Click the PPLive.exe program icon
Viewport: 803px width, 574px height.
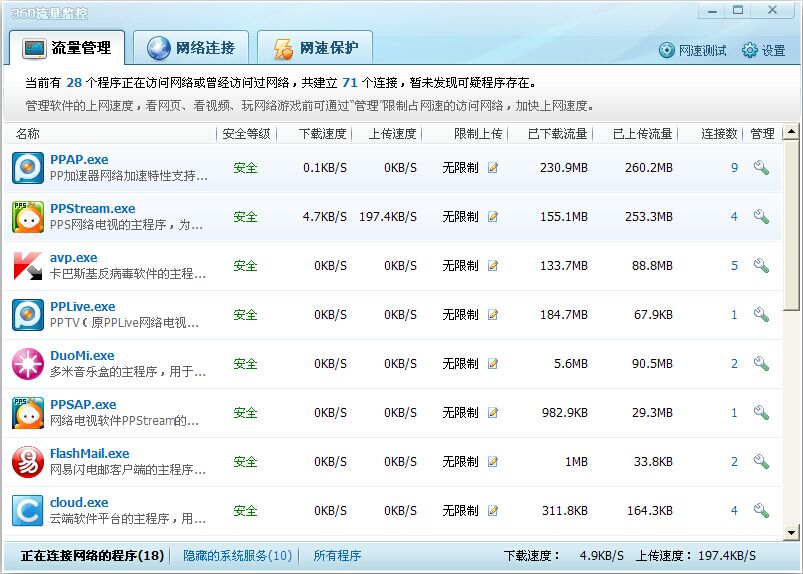pyautogui.click(x=28, y=315)
